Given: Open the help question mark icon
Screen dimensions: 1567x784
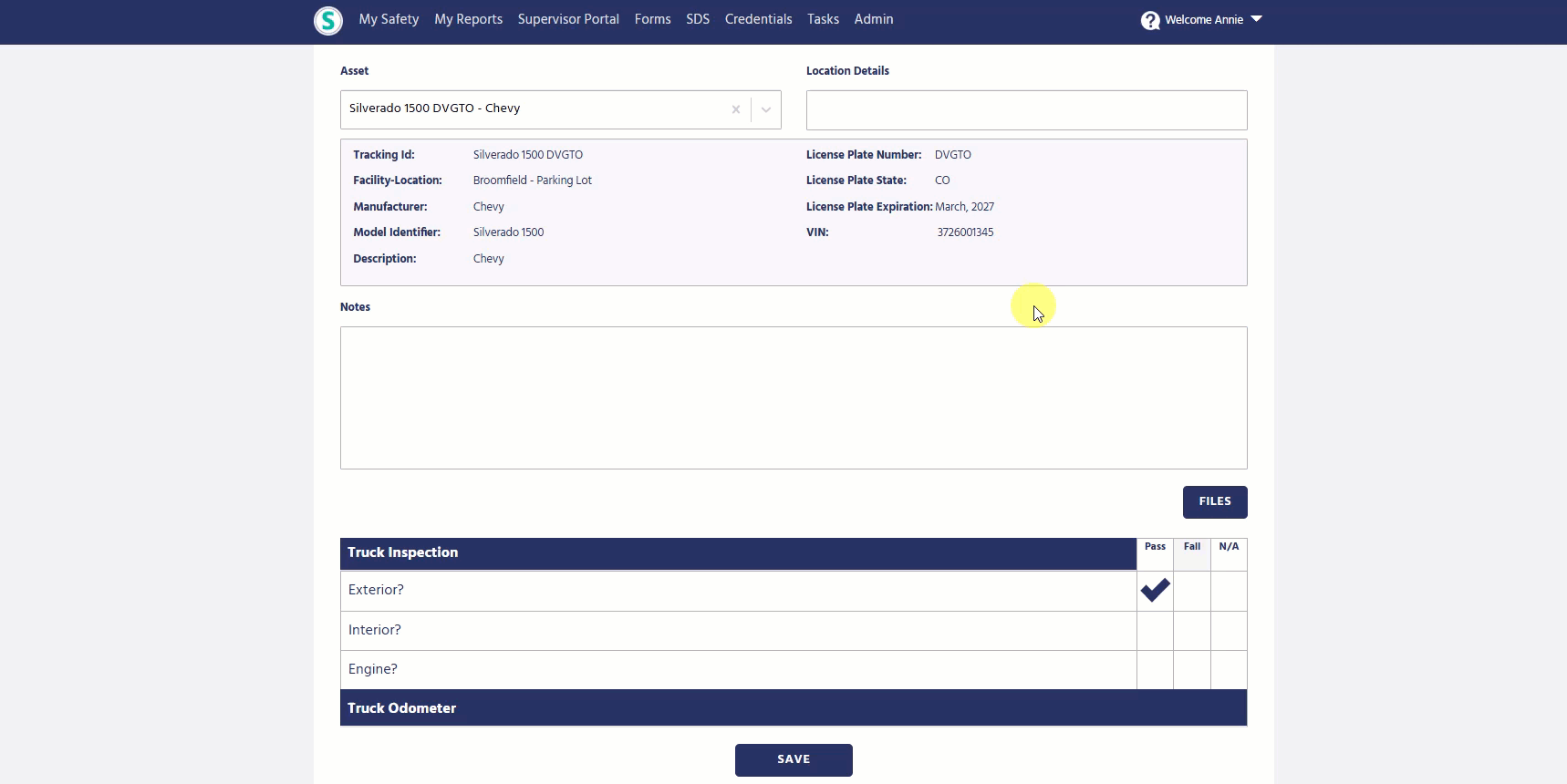Looking at the screenshot, I should point(1150,20).
